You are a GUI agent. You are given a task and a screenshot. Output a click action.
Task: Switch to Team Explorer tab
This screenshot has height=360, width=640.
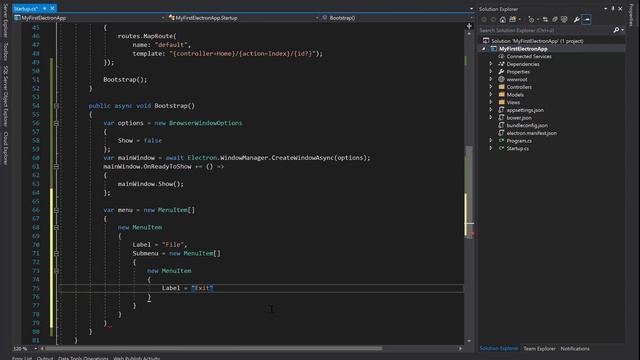pyautogui.click(x=539, y=349)
